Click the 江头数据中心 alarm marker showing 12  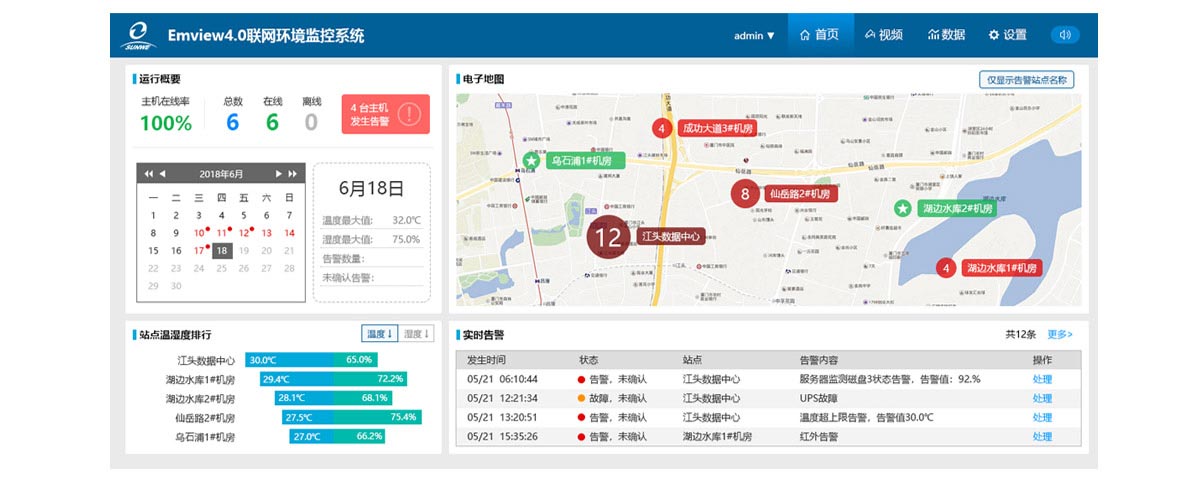(x=607, y=237)
